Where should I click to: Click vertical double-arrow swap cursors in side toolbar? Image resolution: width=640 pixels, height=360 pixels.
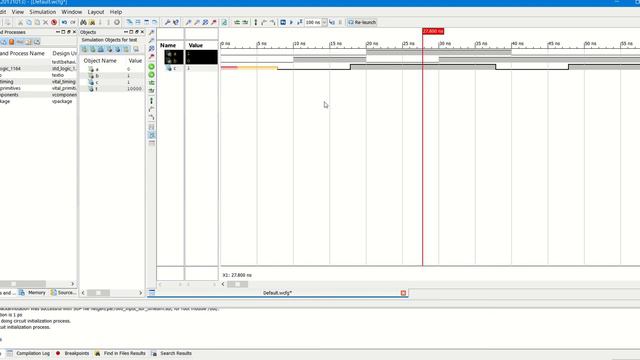(151, 100)
